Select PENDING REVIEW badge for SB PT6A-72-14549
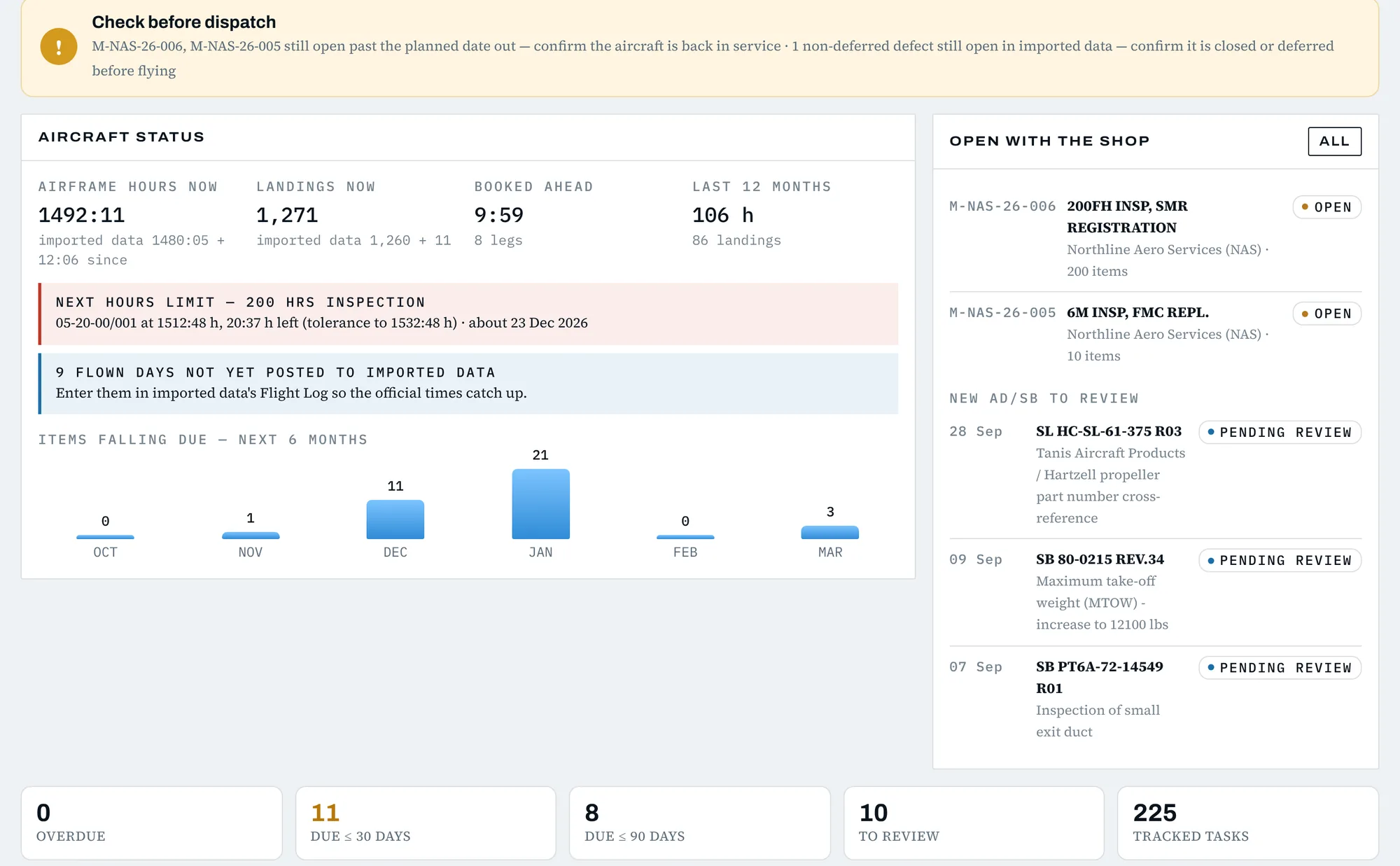 (1280, 668)
